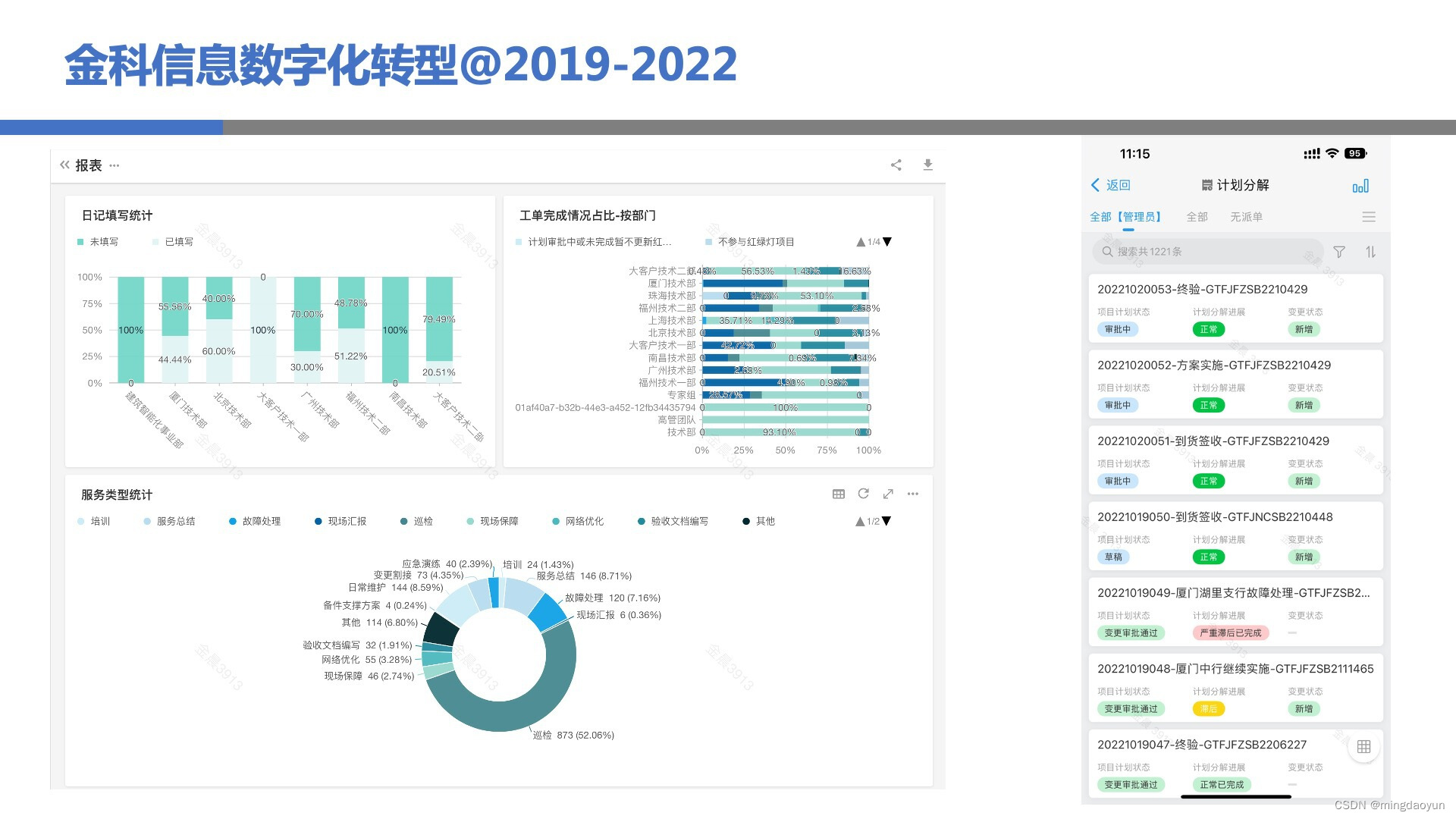The height and width of the screenshot is (819, 1456).
Task: Open plan 20221020051-到货签收-GTFJFZSB2210429
Action: pos(1235,460)
